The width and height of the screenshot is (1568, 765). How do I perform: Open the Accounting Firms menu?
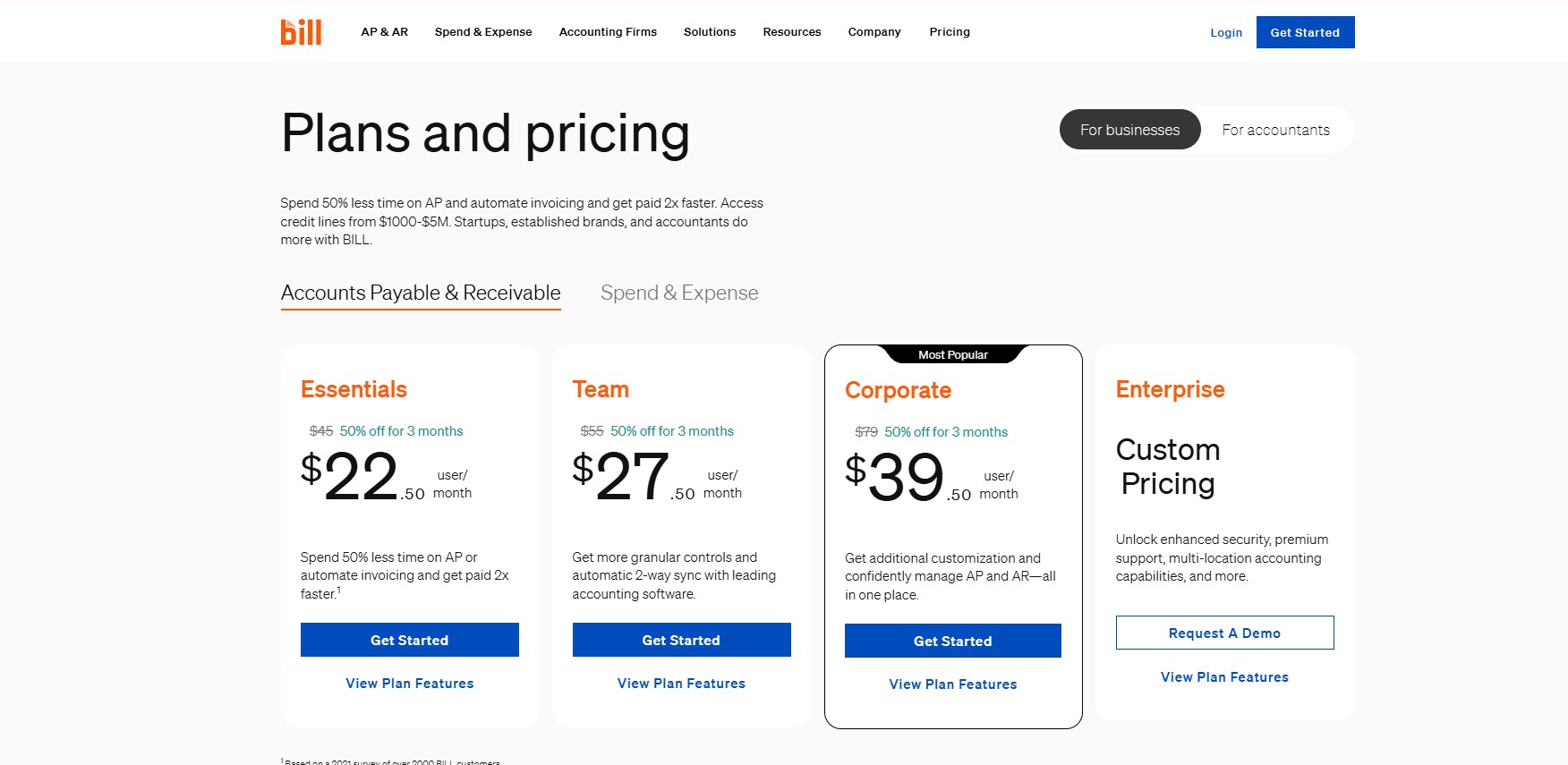coord(608,32)
